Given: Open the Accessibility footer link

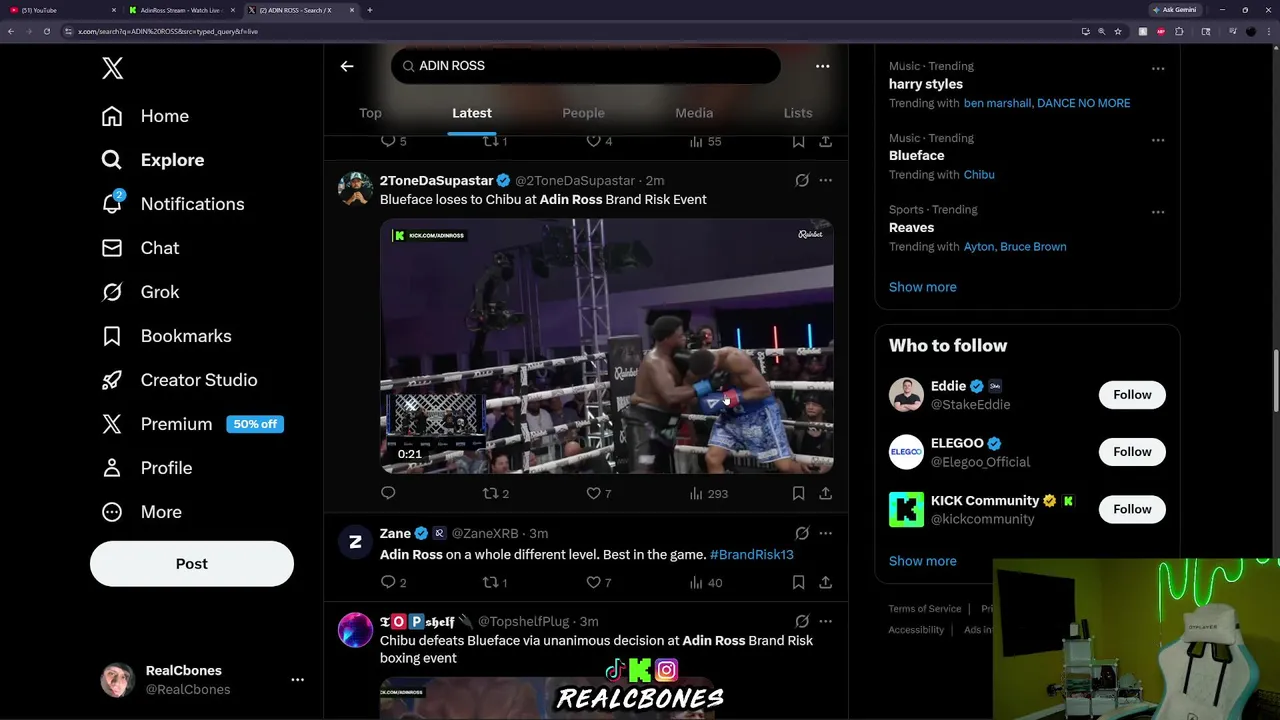Looking at the screenshot, I should [x=916, y=630].
